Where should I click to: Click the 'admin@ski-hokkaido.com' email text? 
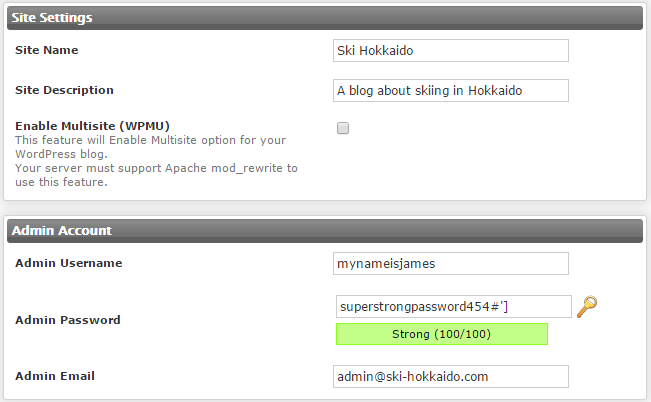tap(413, 377)
